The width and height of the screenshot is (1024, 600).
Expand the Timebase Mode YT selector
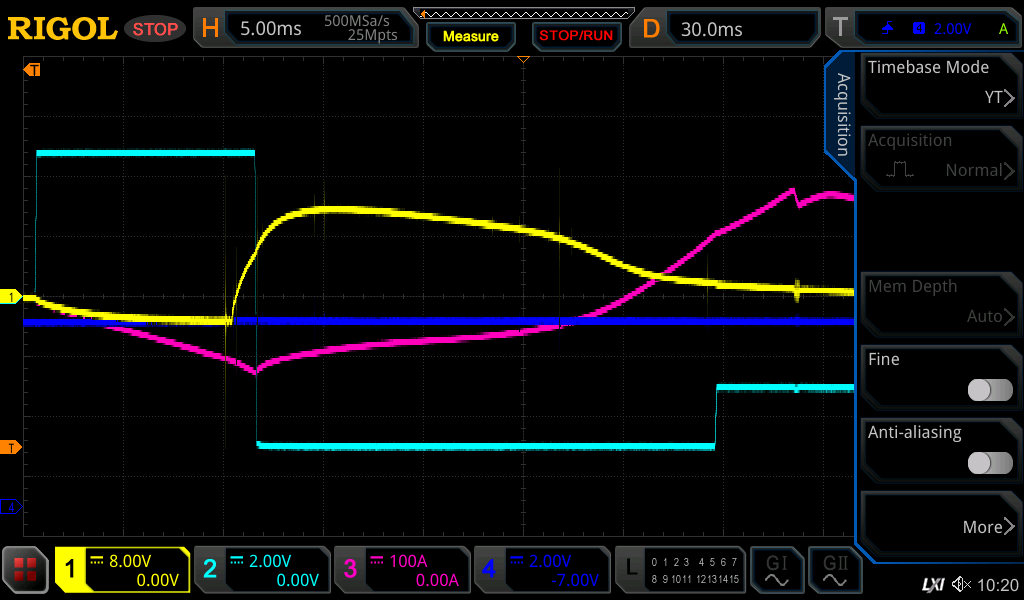(939, 83)
